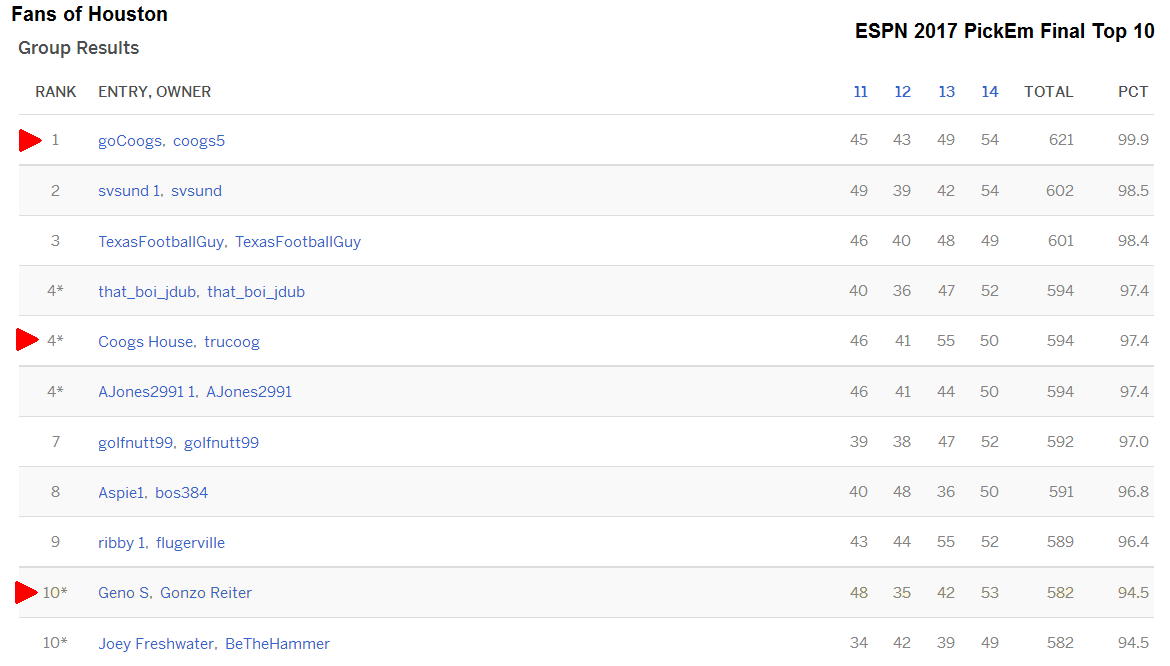The width and height of the screenshot is (1170, 666).
Task: Click ribby 1 percentile 96.4
Action: (x=1133, y=541)
